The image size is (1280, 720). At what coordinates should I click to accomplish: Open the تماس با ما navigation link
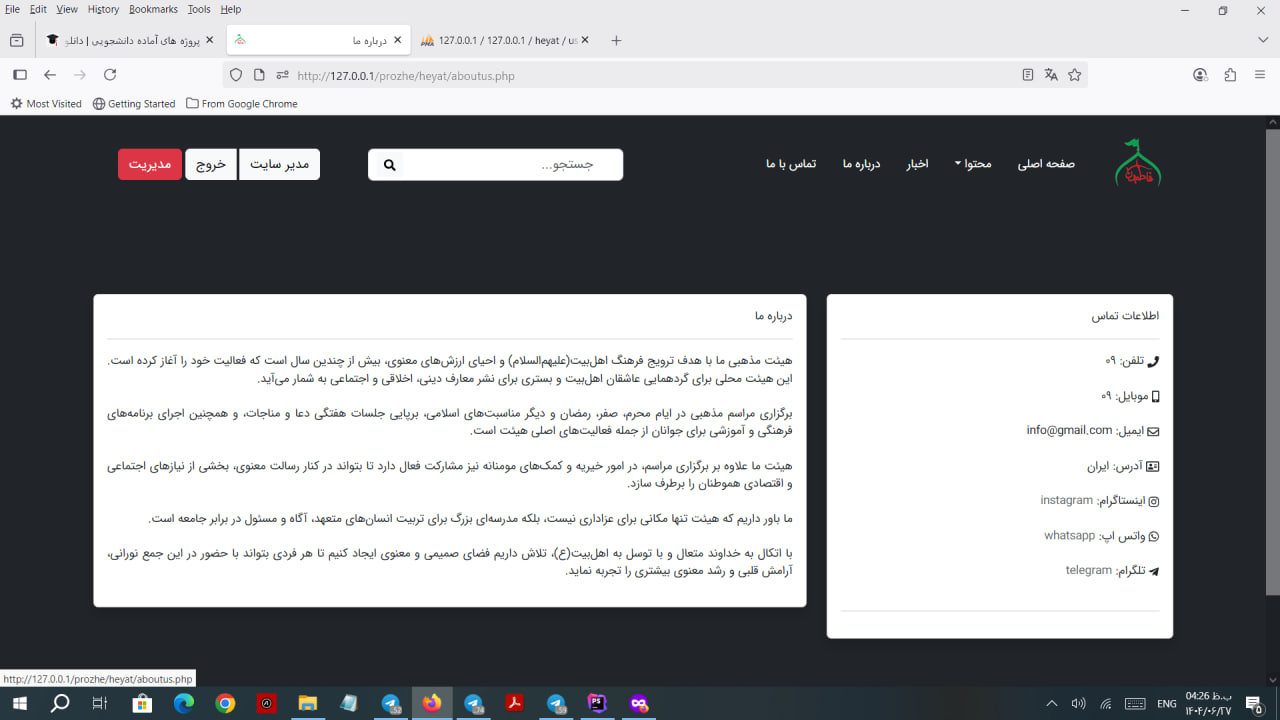coord(791,164)
